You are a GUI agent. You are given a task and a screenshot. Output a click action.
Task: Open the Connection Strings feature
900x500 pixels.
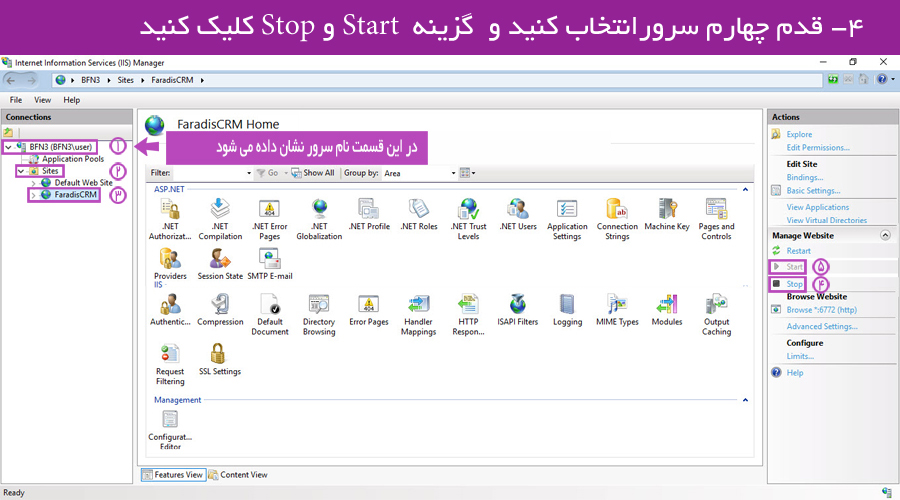(x=617, y=219)
